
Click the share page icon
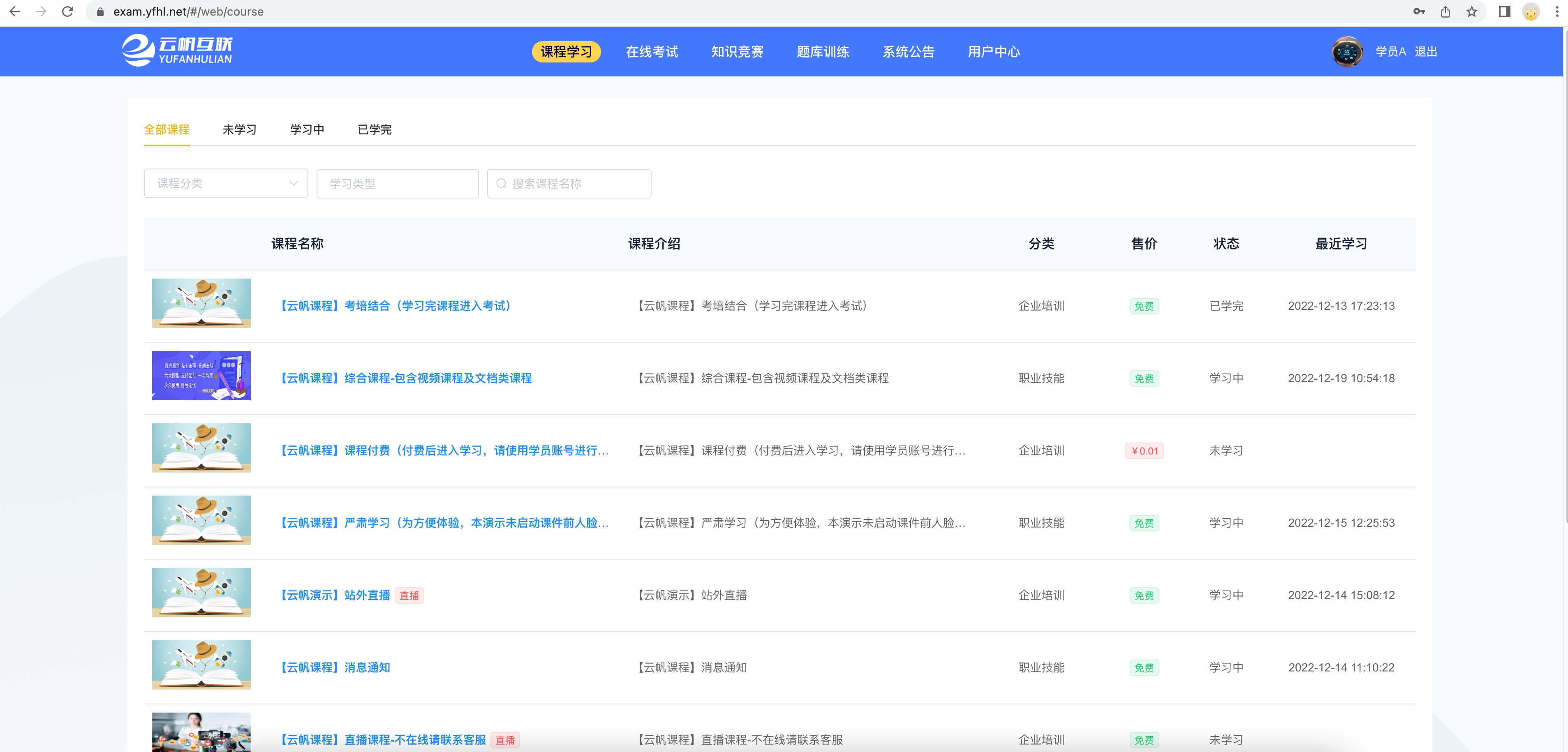point(1445,11)
